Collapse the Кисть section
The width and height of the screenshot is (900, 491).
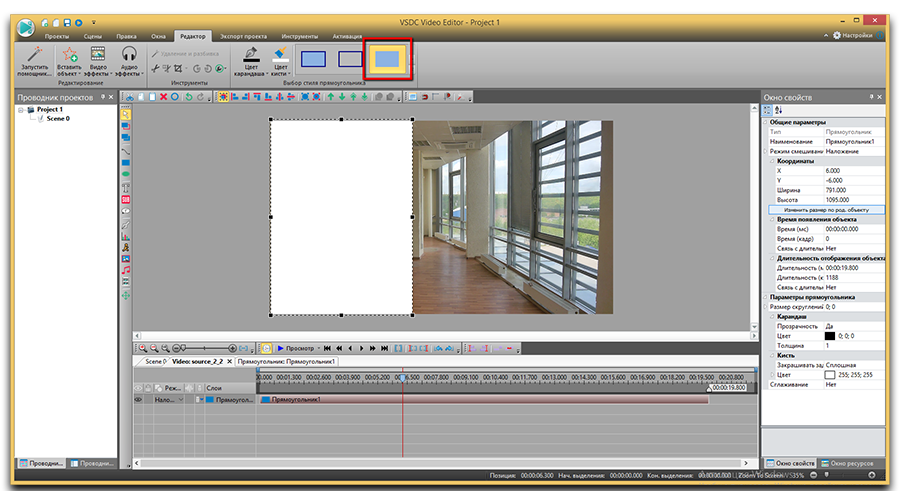[x=772, y=355]
